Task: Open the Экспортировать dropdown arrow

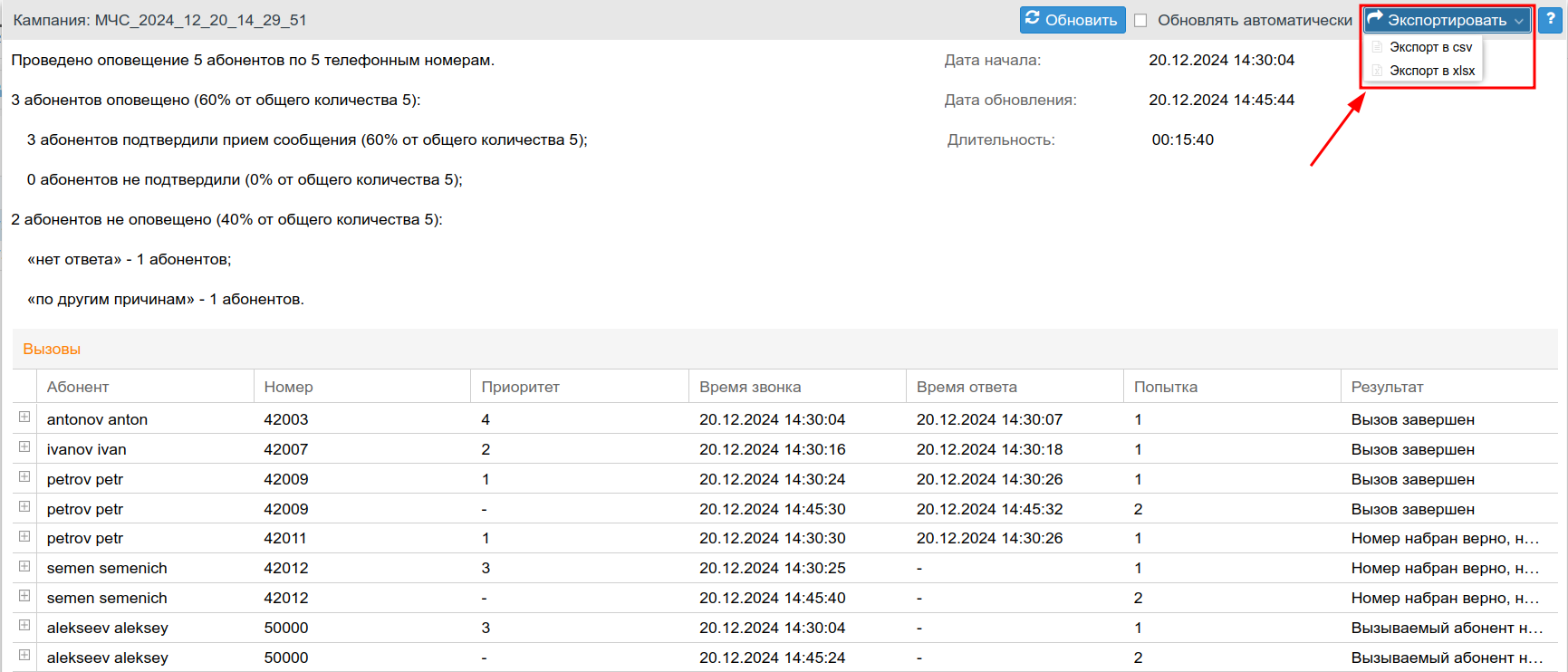Action: pos(1519,21)
